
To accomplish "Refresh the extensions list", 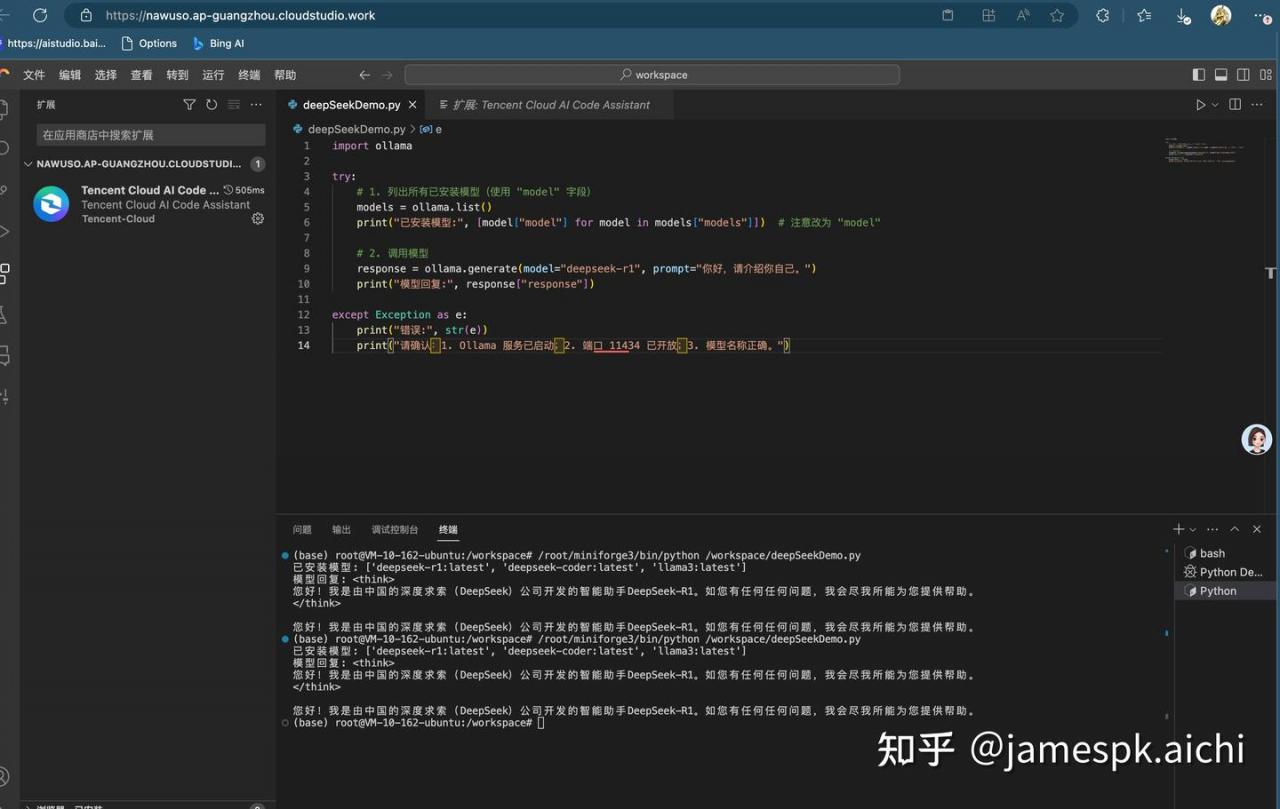I will (211, 104).
